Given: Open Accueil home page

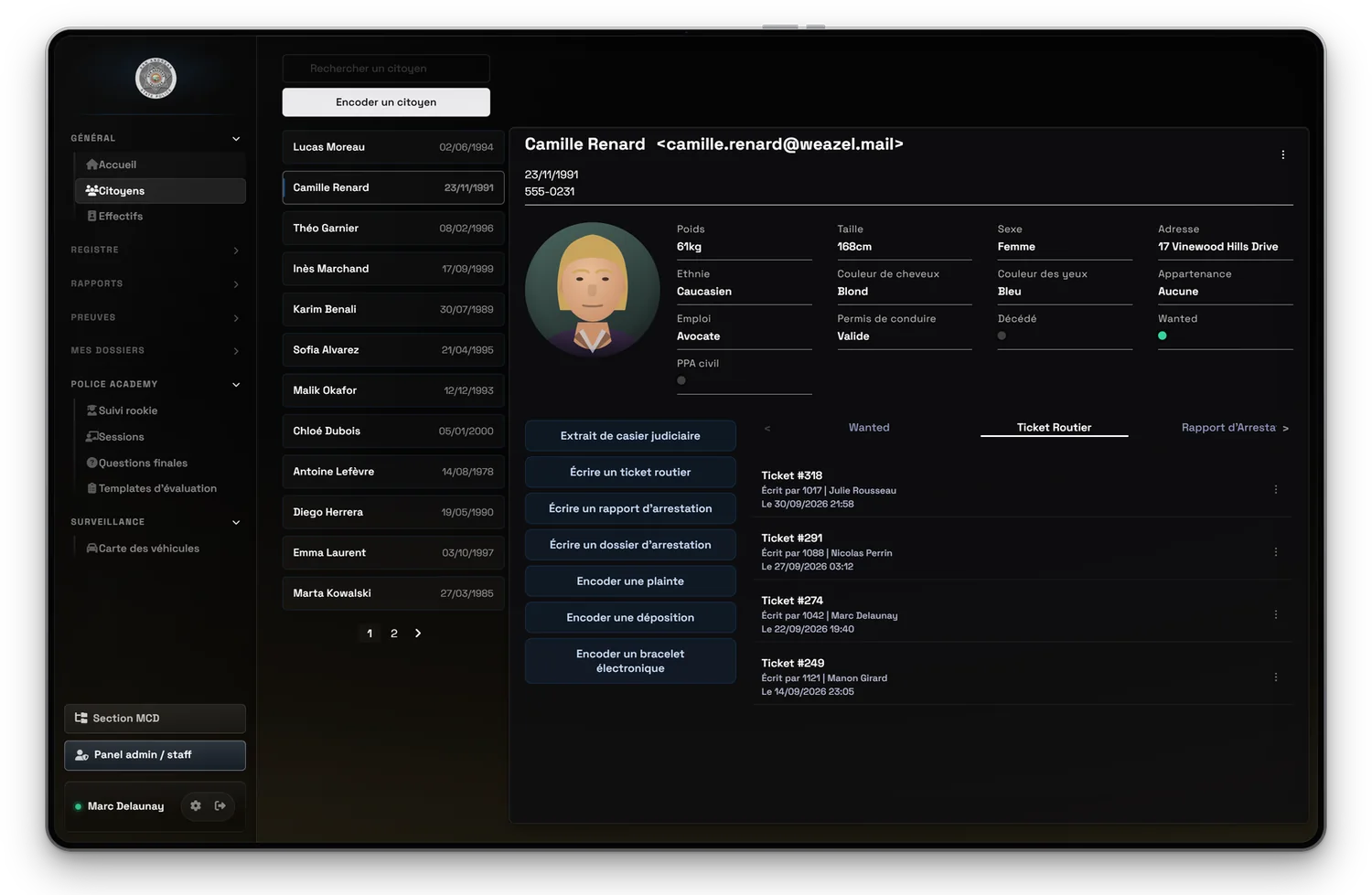Looking at the screenshot, I should click(160, 165).
